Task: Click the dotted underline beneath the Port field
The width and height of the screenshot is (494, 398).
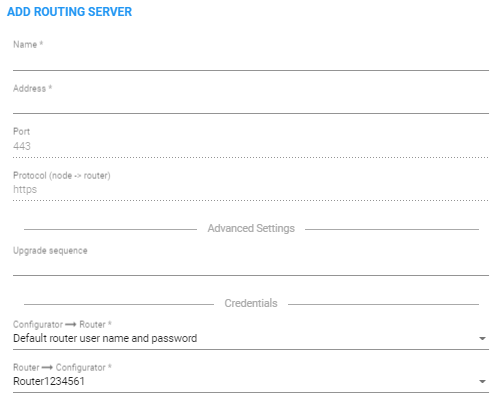Action: 251,157
